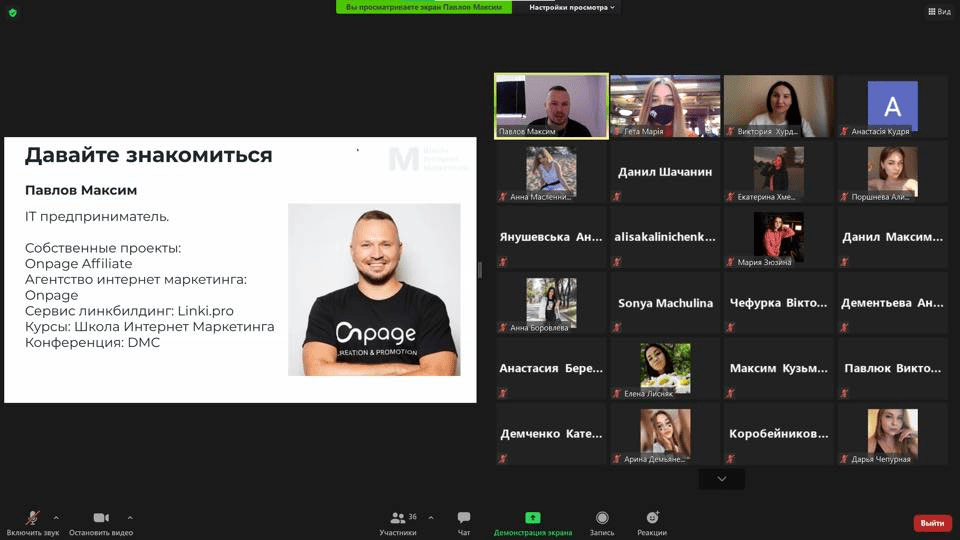This screenshot has width=960, height=540.
Task: Select Павлюк Викто tile
Action: [x=893, y=369]
